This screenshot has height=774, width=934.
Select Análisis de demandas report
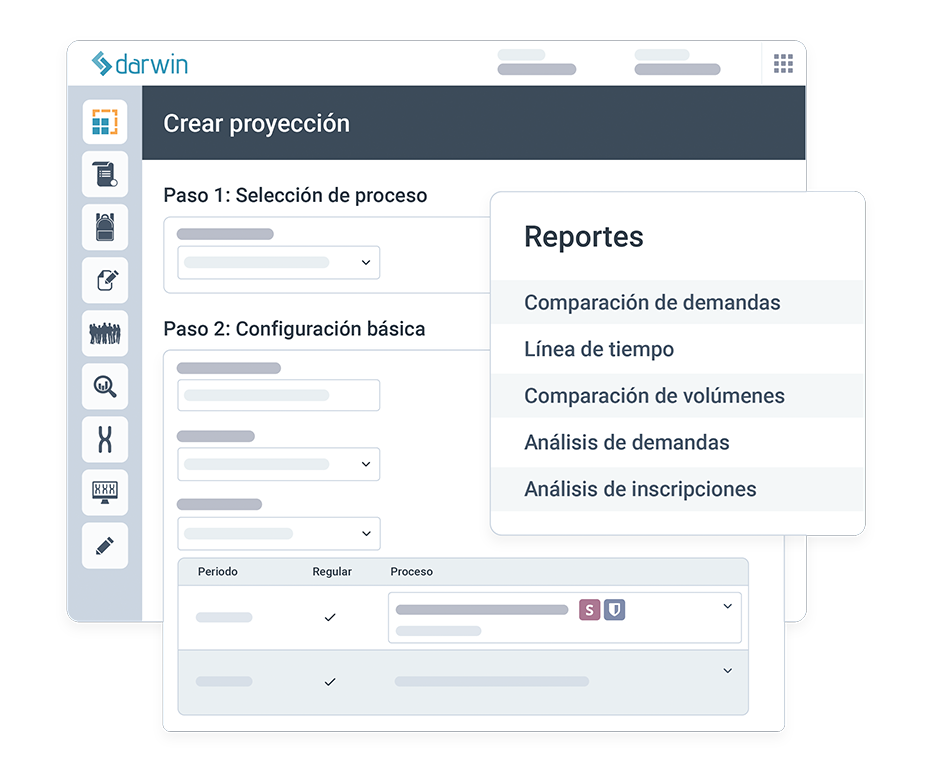click(677, 442)
